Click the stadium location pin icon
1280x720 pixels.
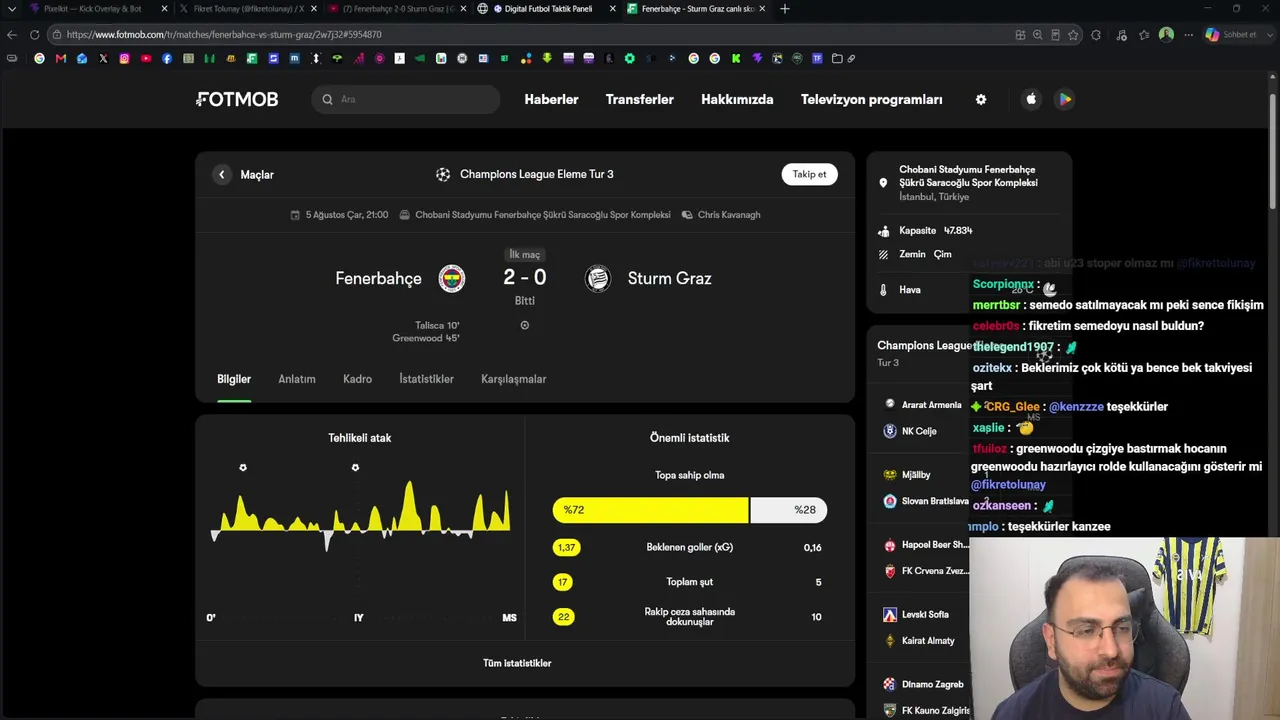pyautogui.click(x=883, y=183)
